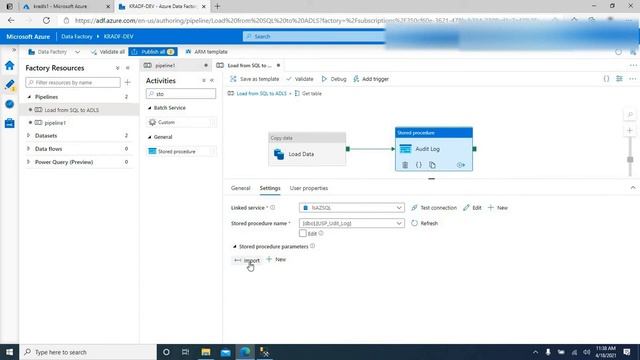Open the pipeline Properties sliders icon
This screenshot has width=640, height=360.
coord(620,79)
